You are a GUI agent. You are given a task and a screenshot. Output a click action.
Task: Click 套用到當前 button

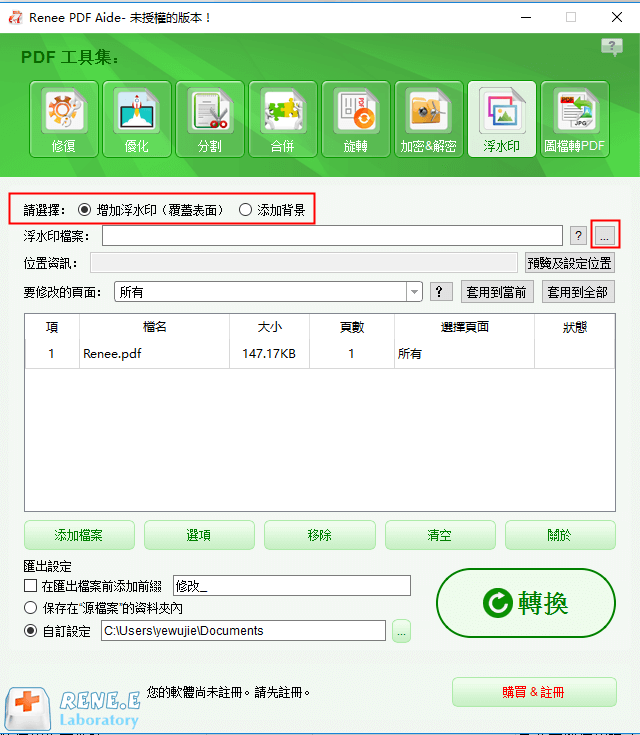[497, 292]
